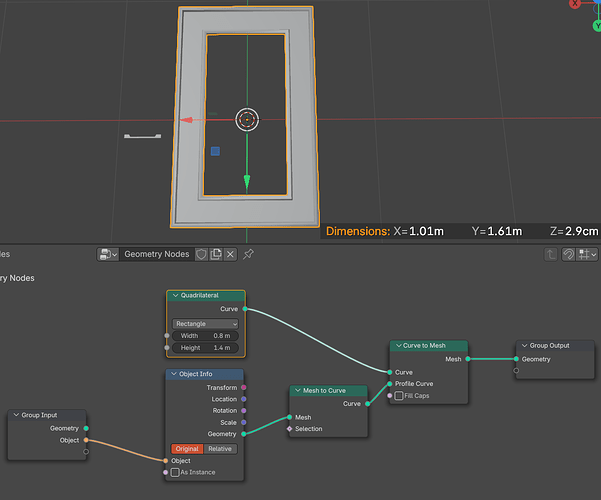Click Mesh to Curve Selection diamond socket
The height and width of the screenshot is (500, 601).
coord(289,429)
